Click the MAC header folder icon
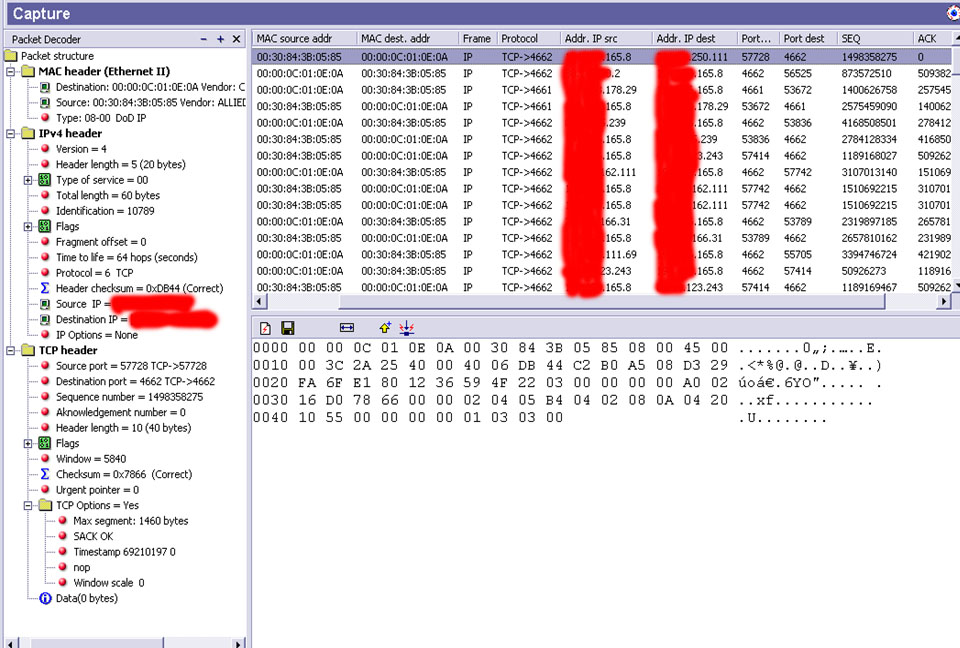 [27, 72]
